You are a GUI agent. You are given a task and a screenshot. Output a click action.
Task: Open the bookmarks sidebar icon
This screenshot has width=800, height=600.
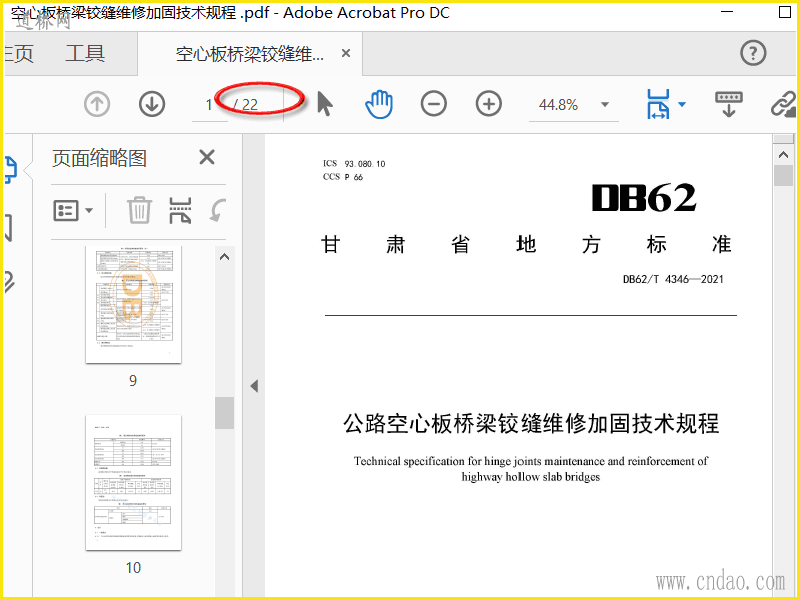(x=8, y=228)
